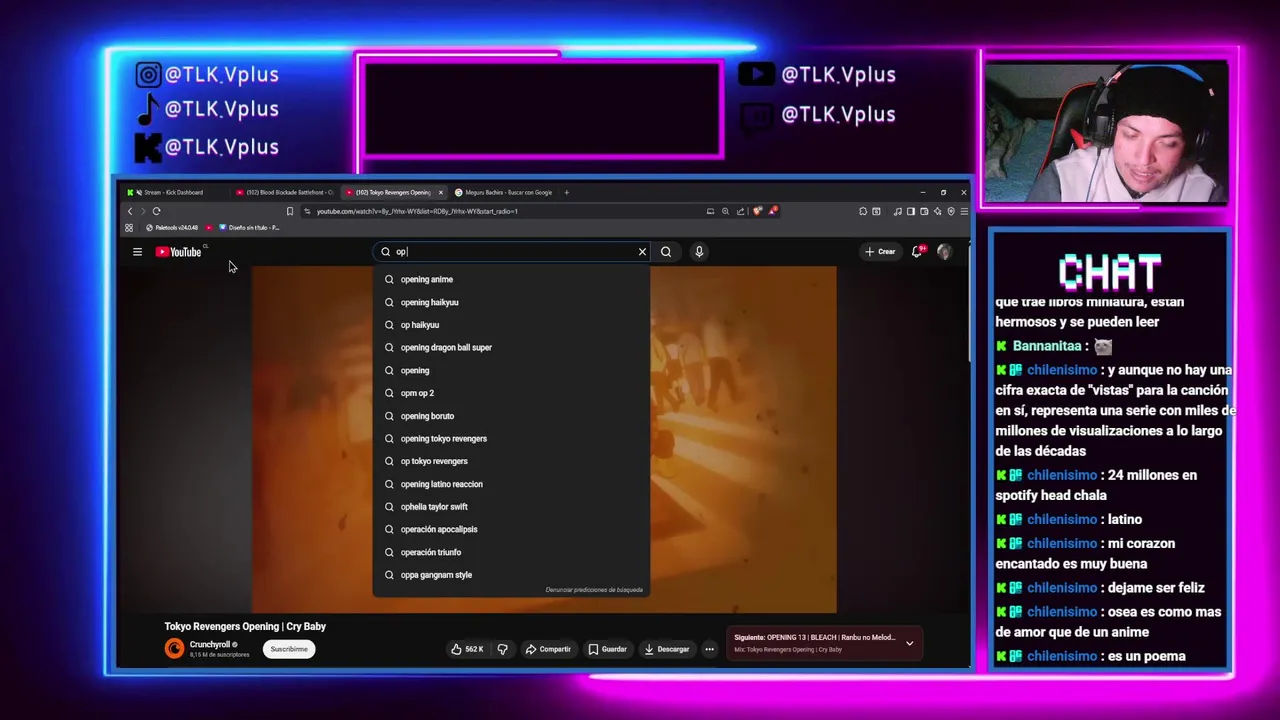Select suggestion 'operación apocalipsis'
The width and height of the screenshot is (1280, 720).
click(x=511, y=529)
